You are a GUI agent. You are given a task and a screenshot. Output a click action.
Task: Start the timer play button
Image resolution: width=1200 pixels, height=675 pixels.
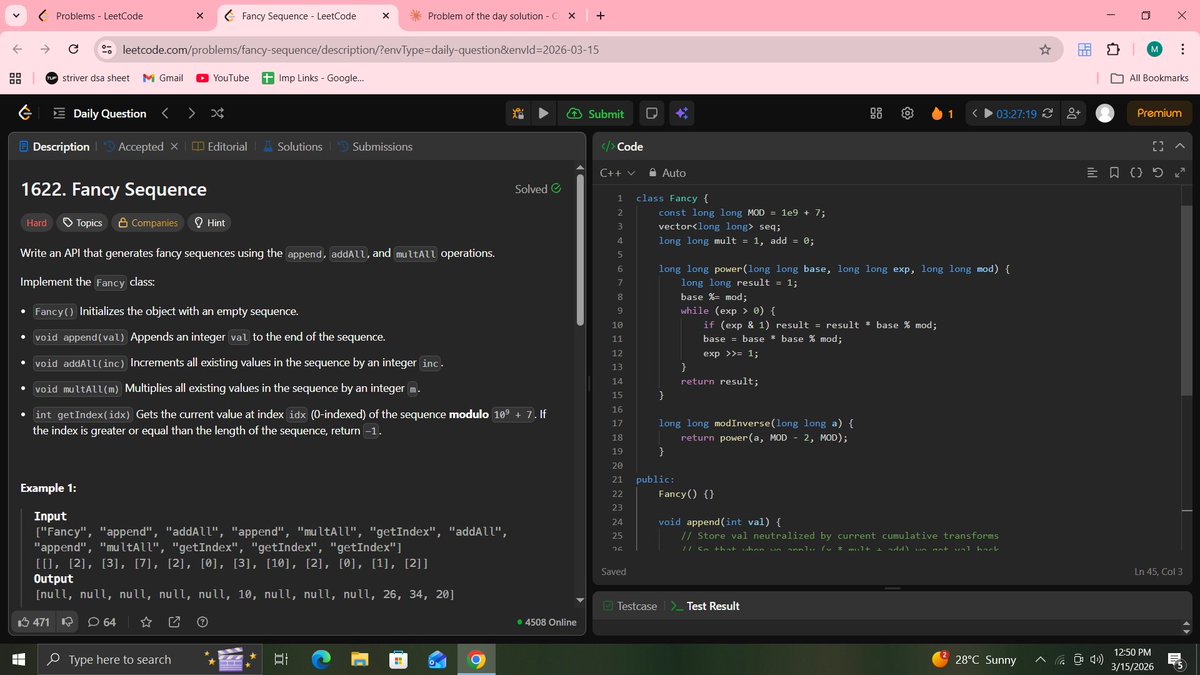(x=989, y=113)
